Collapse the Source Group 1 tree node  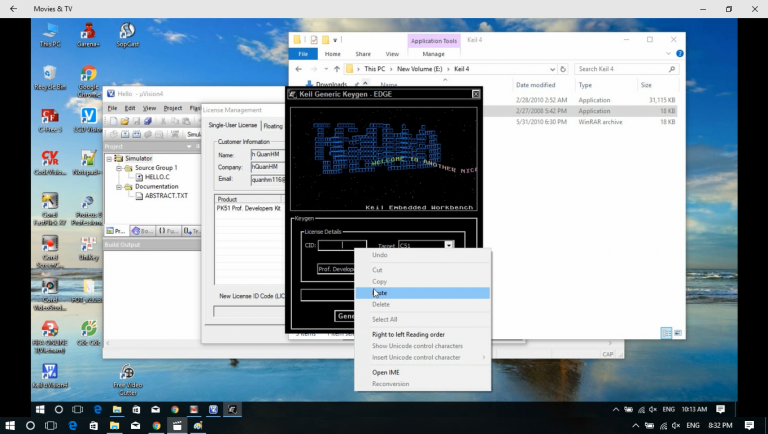pos(118,167)
